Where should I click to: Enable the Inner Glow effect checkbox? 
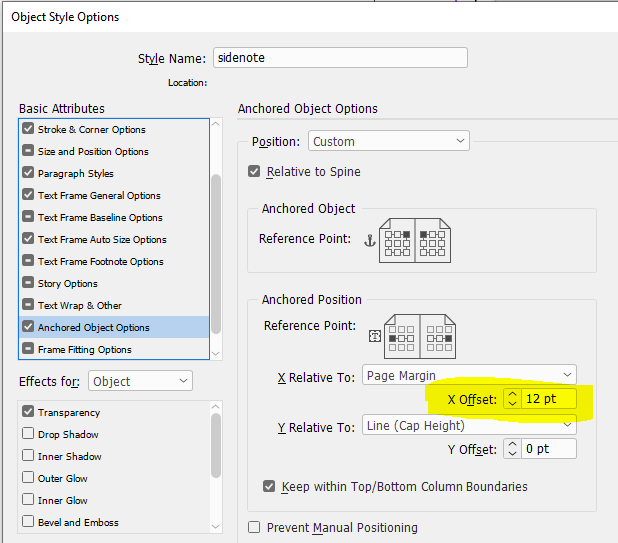point(28,499)
